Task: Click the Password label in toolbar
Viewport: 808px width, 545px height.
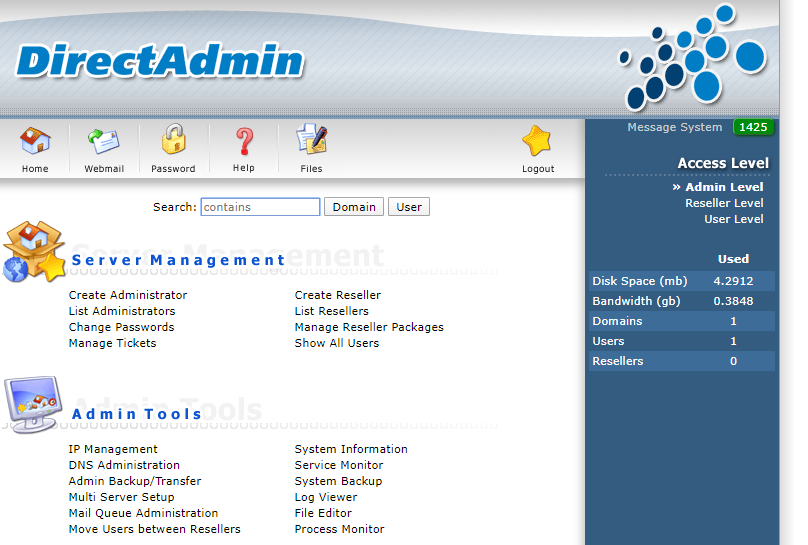Action: coord(173,168)
